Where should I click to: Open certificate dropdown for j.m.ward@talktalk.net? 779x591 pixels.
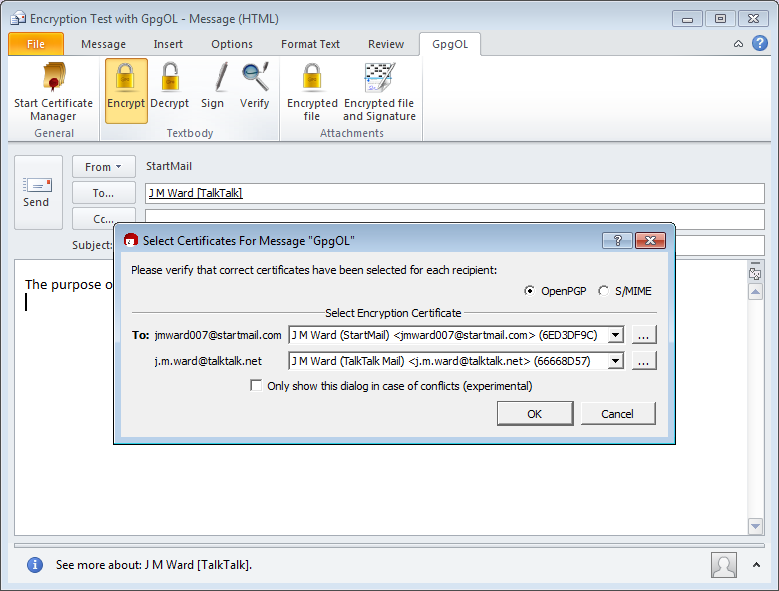point(616,361)
